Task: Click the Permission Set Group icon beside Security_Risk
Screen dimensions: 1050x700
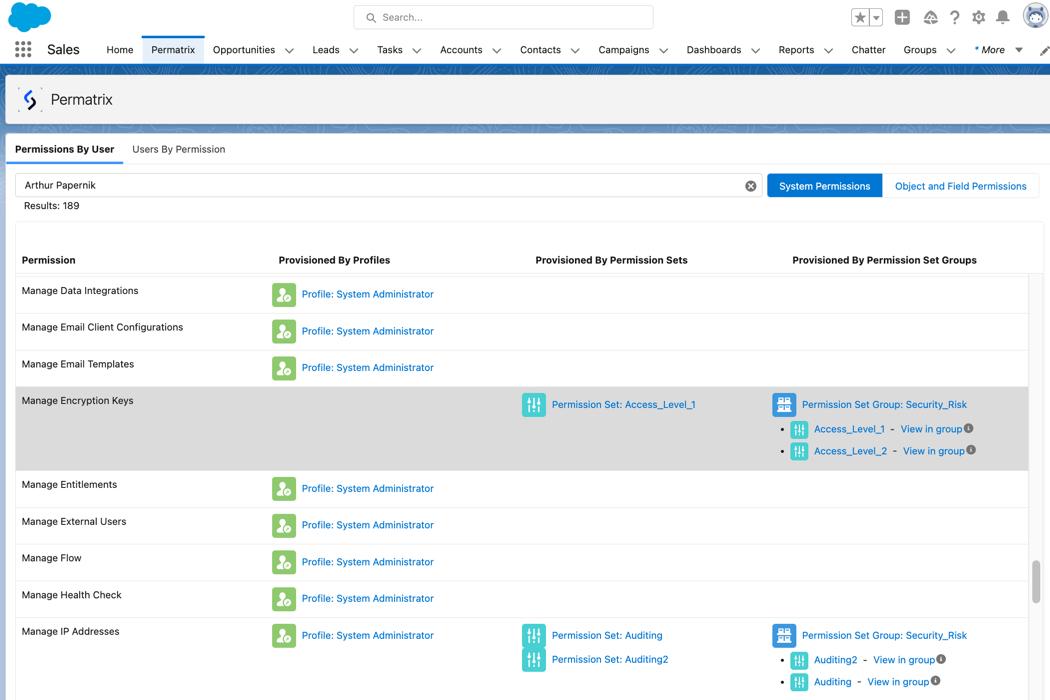Action: click(784, 404)
